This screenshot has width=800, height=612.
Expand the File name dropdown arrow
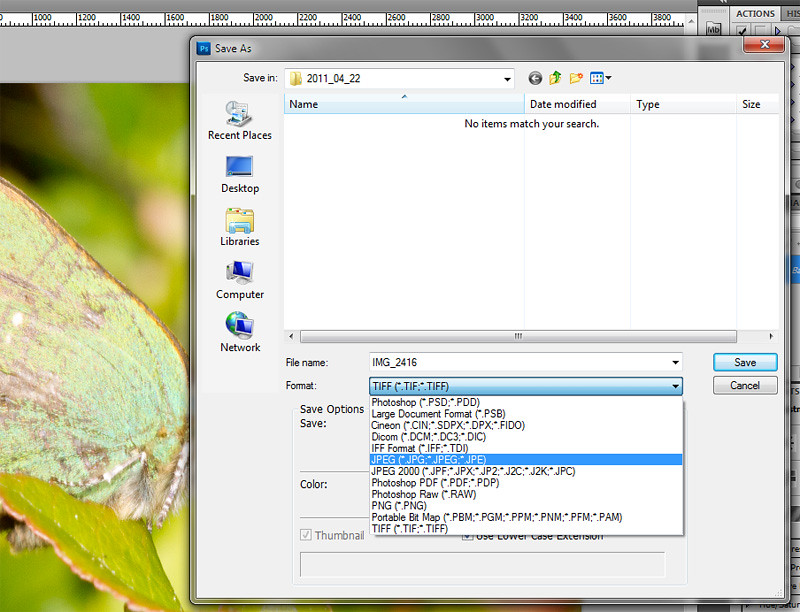tap(676, 363)
